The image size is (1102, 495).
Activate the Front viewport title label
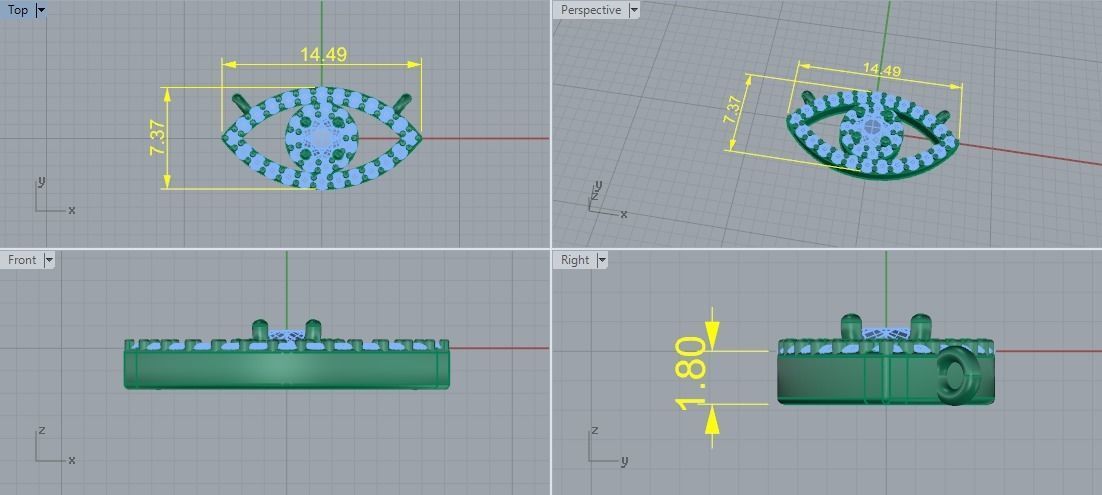pyautogui.click(x=22, y=259)
